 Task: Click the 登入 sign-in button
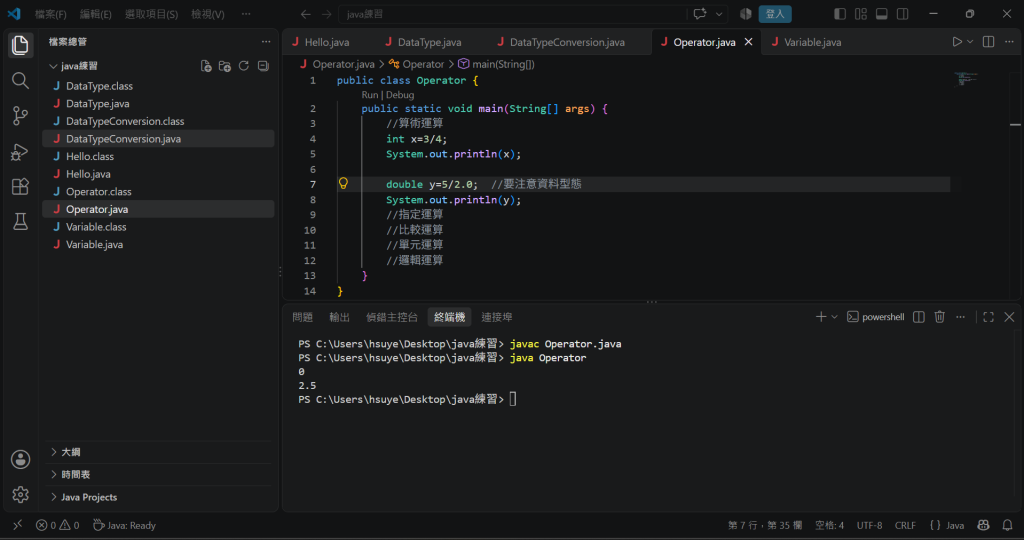(775, 14)
